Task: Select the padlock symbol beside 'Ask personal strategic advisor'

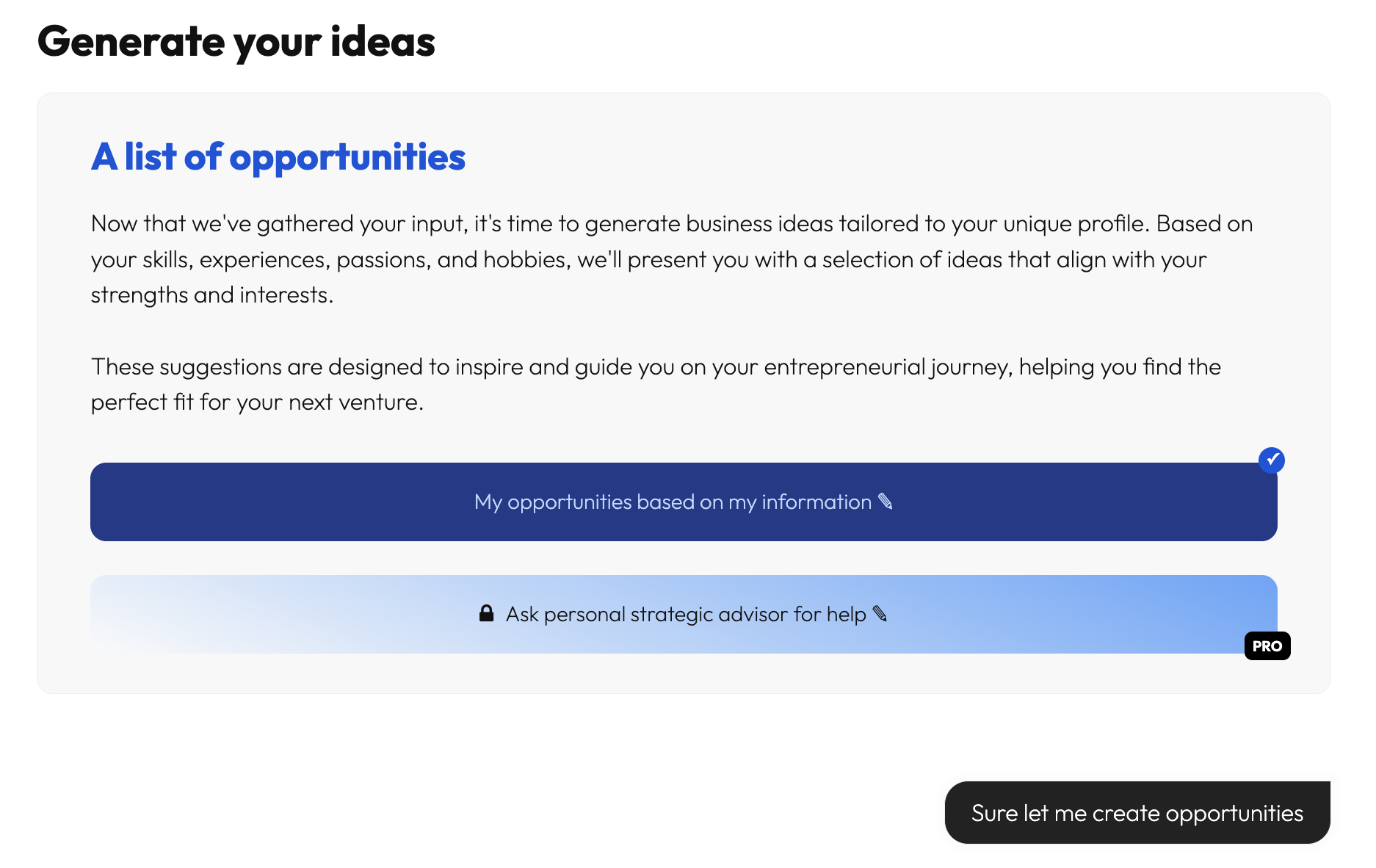Action: [486, 613]
